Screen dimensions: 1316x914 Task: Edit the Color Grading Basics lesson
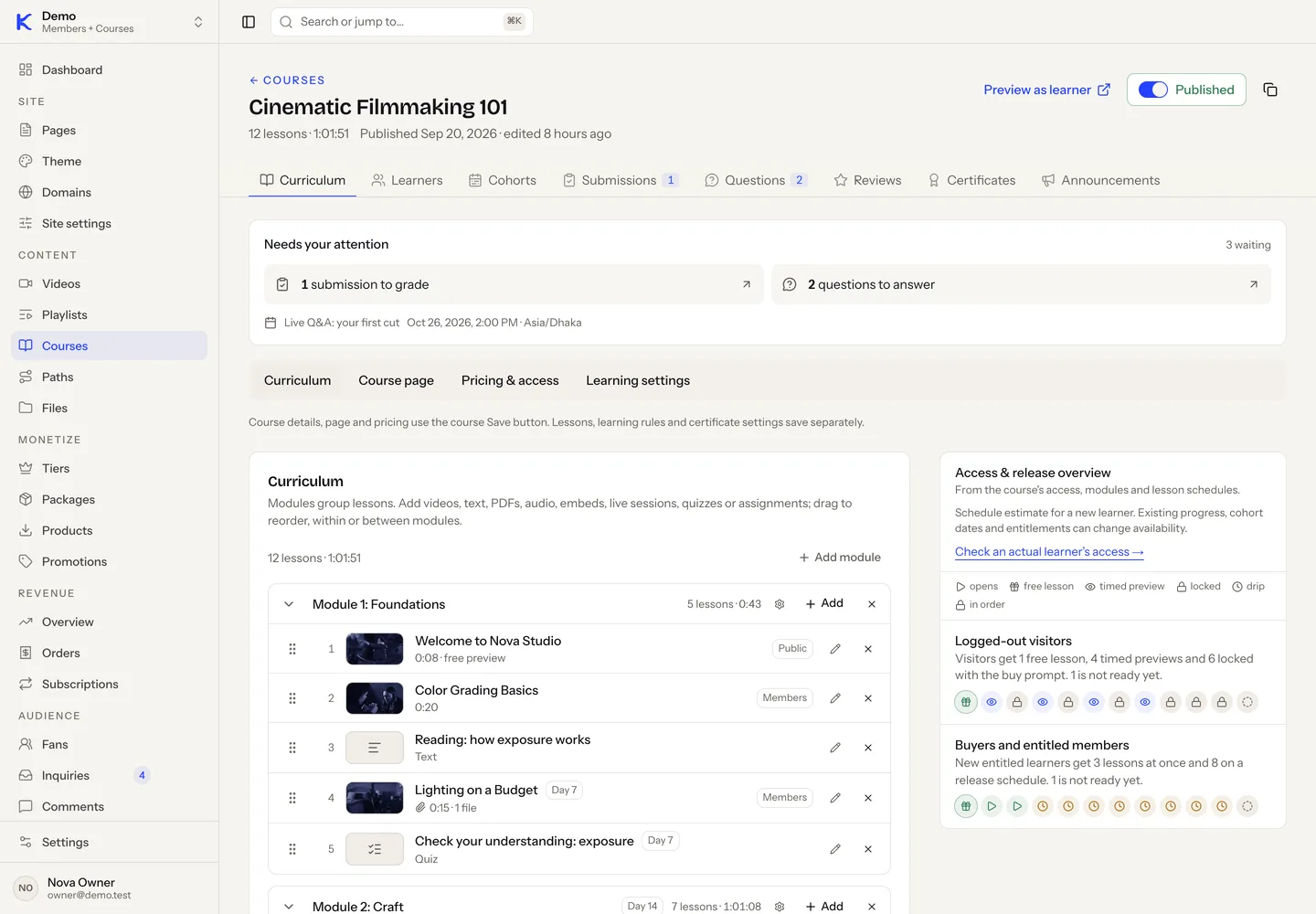tap(835, 698)
